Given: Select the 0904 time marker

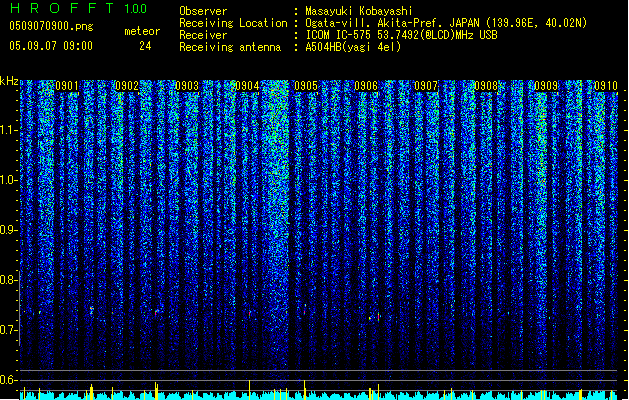Looking at the screenshot, I should tap(247, 86).
